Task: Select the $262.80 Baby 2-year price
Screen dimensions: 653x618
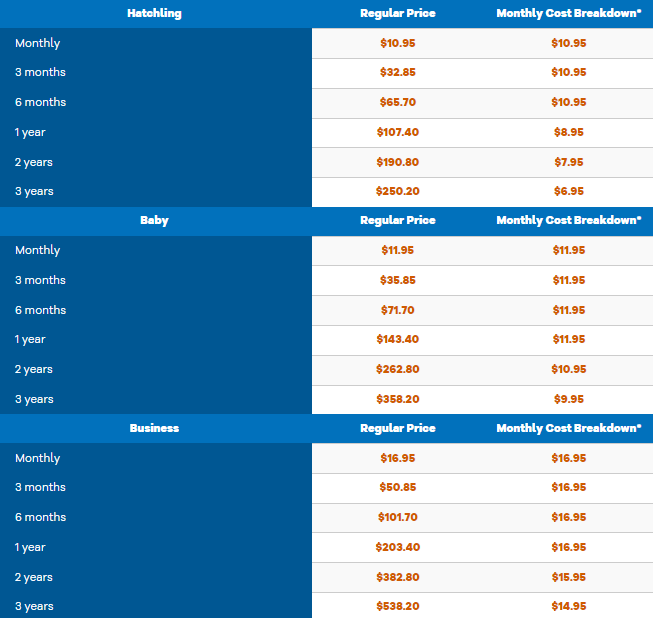Action: coord(397,369)
